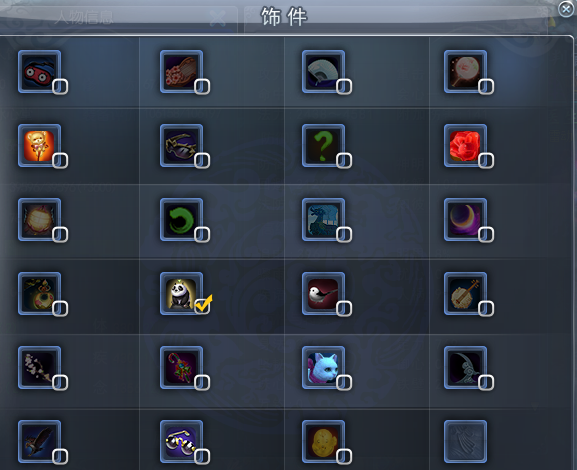Pick the white folding fan accessory
Viewport: 577px width, 470px height.
[x=323, y=72]
